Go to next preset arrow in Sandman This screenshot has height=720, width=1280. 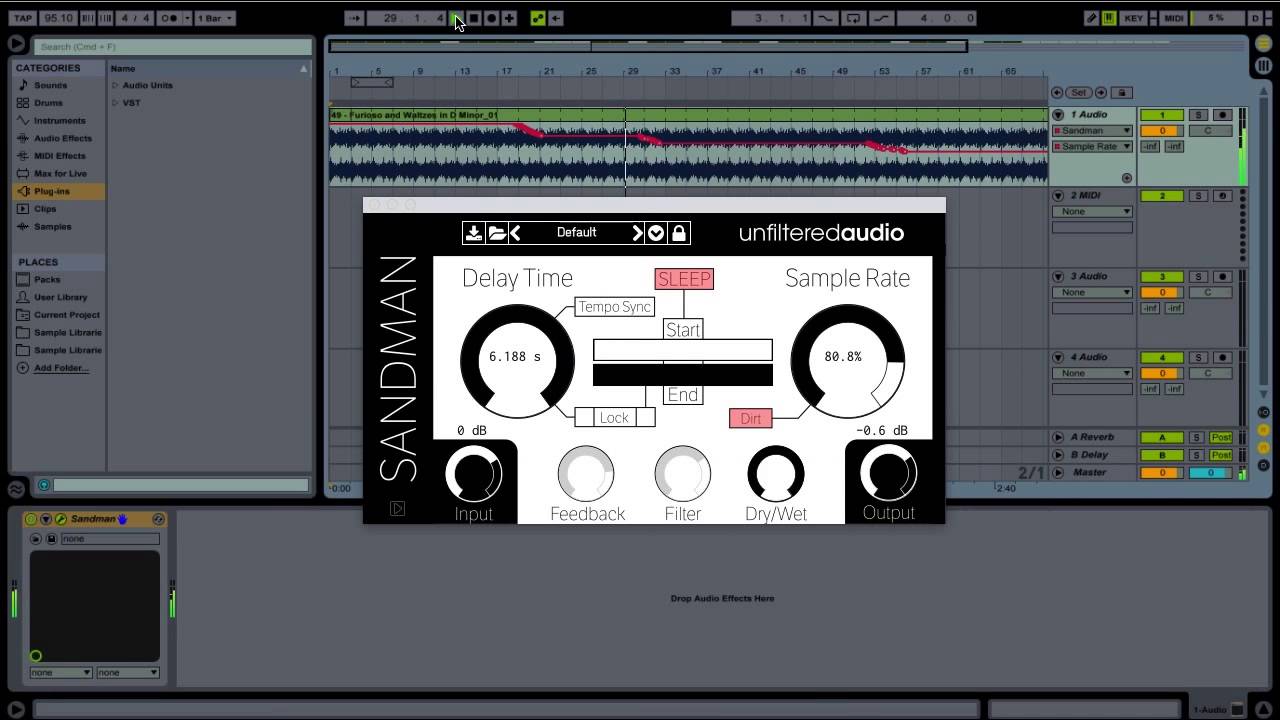pyautogui.click(x=637, y=233)
